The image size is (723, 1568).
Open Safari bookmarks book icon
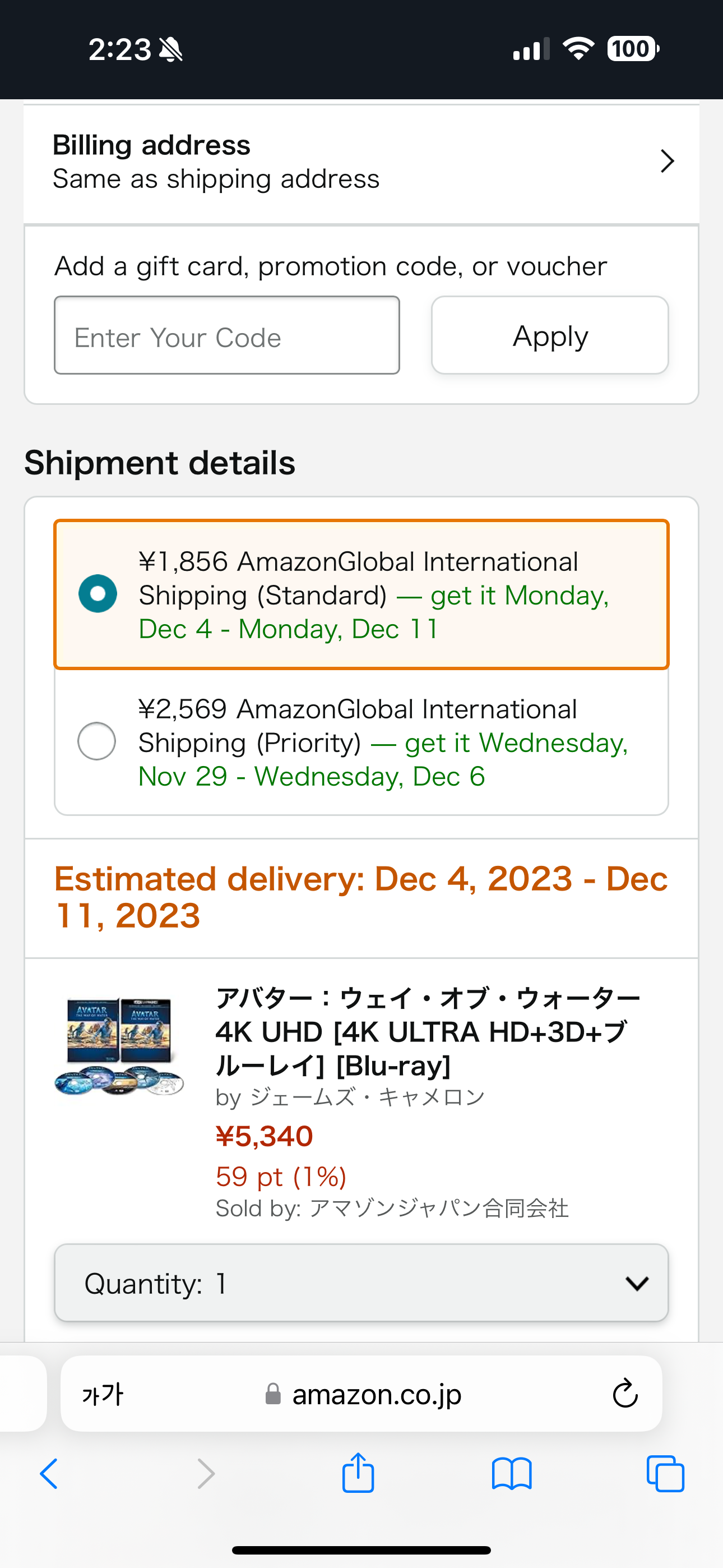[511, 1474]
